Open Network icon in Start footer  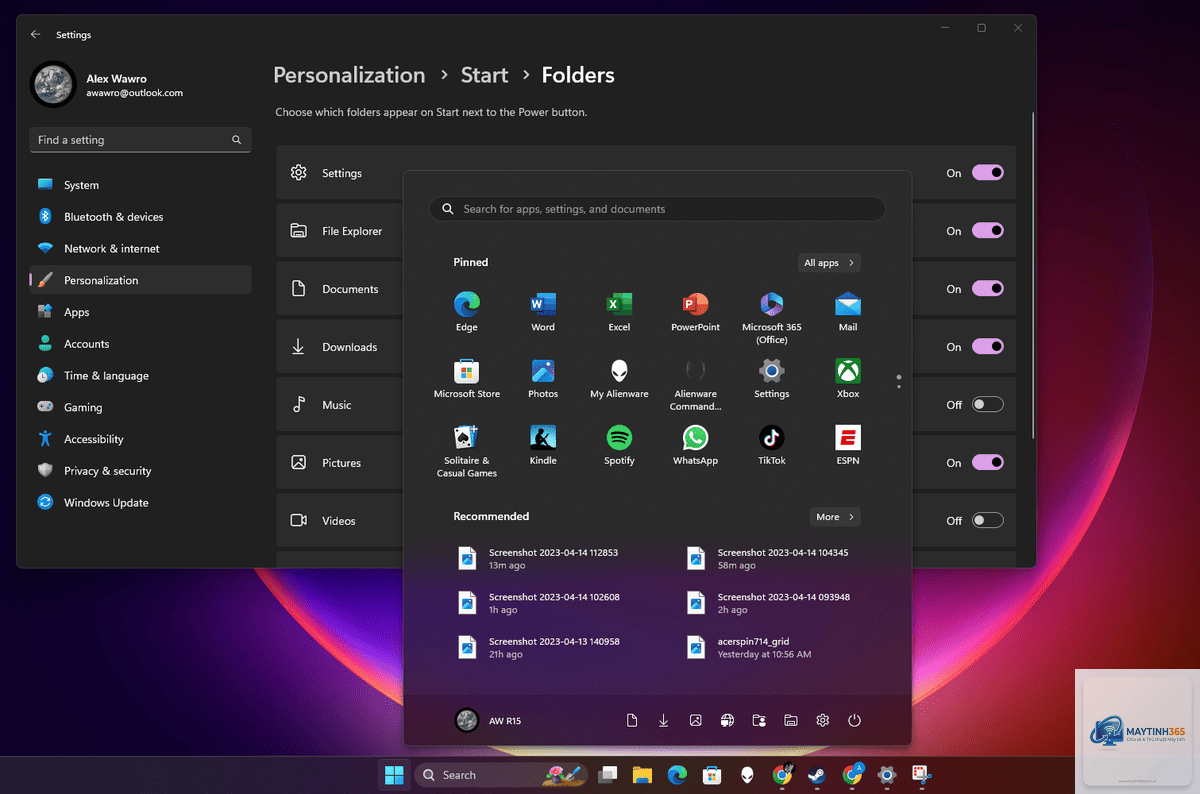point(728,720)
